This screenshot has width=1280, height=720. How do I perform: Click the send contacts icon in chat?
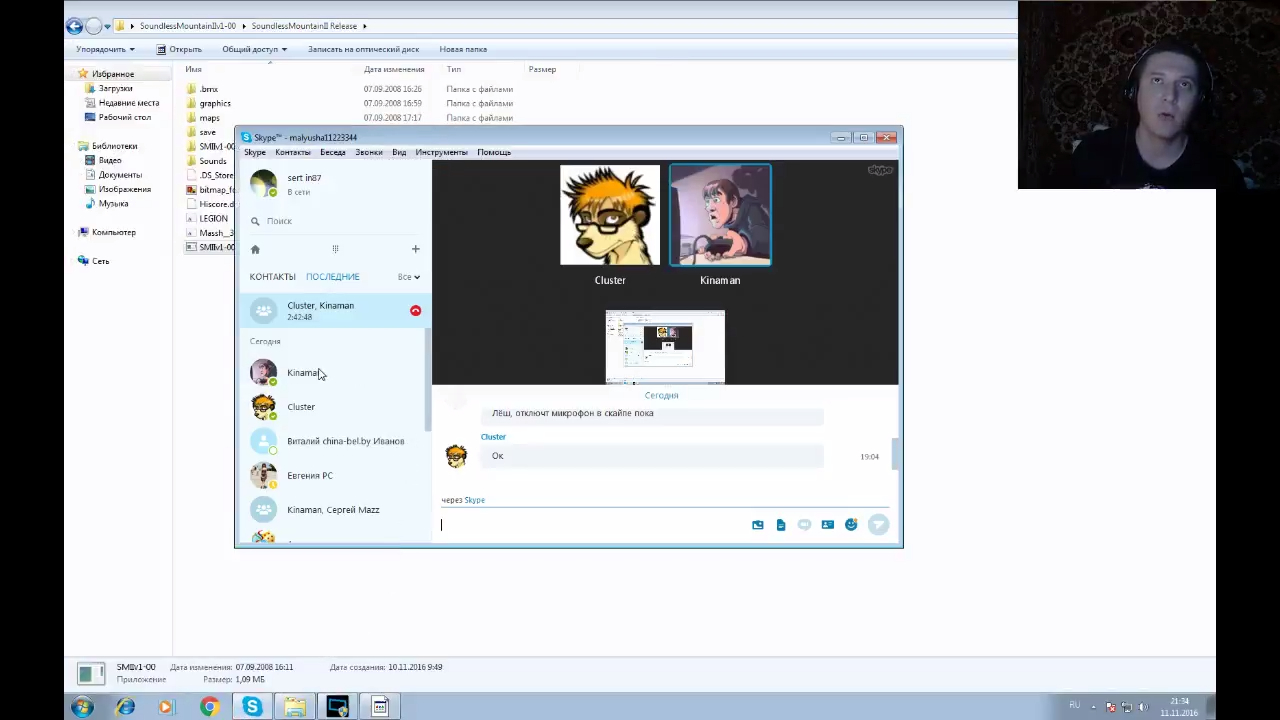point(827,525)
